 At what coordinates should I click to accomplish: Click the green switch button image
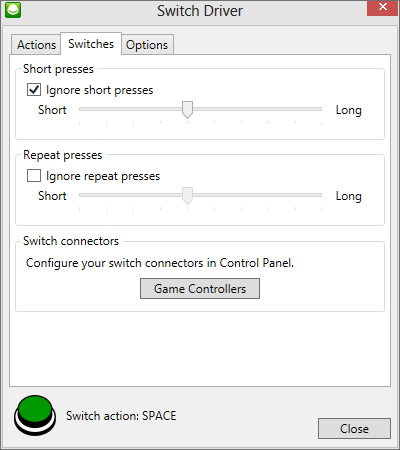35,415
